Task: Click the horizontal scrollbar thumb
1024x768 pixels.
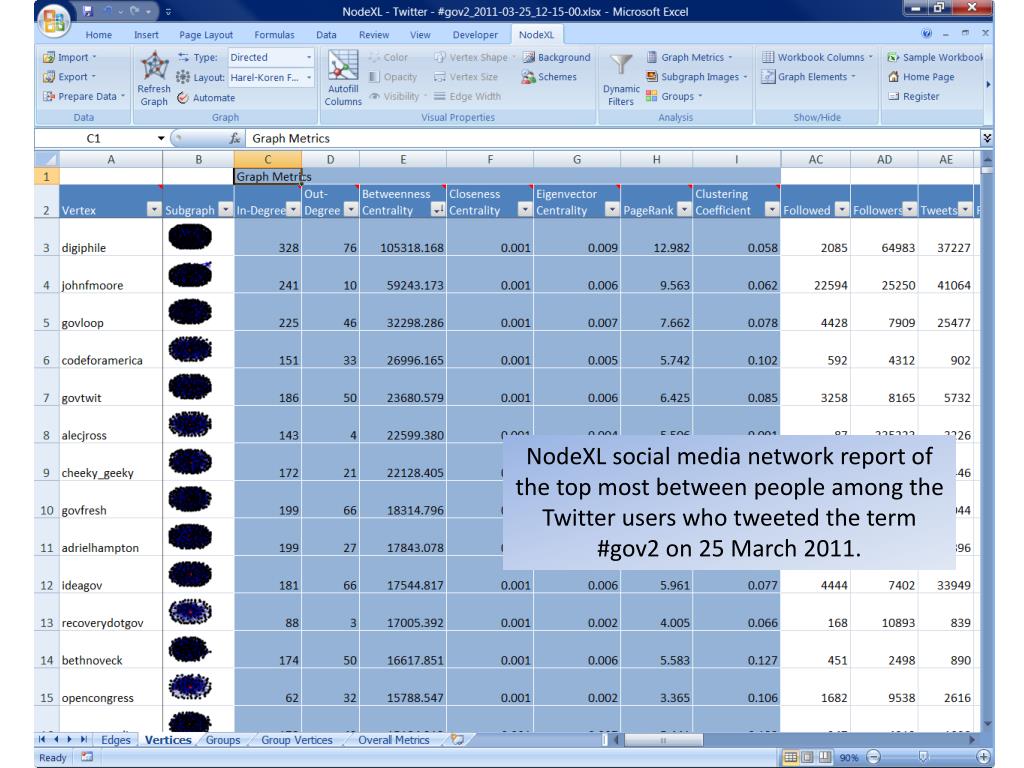Action: click(664, 740)
